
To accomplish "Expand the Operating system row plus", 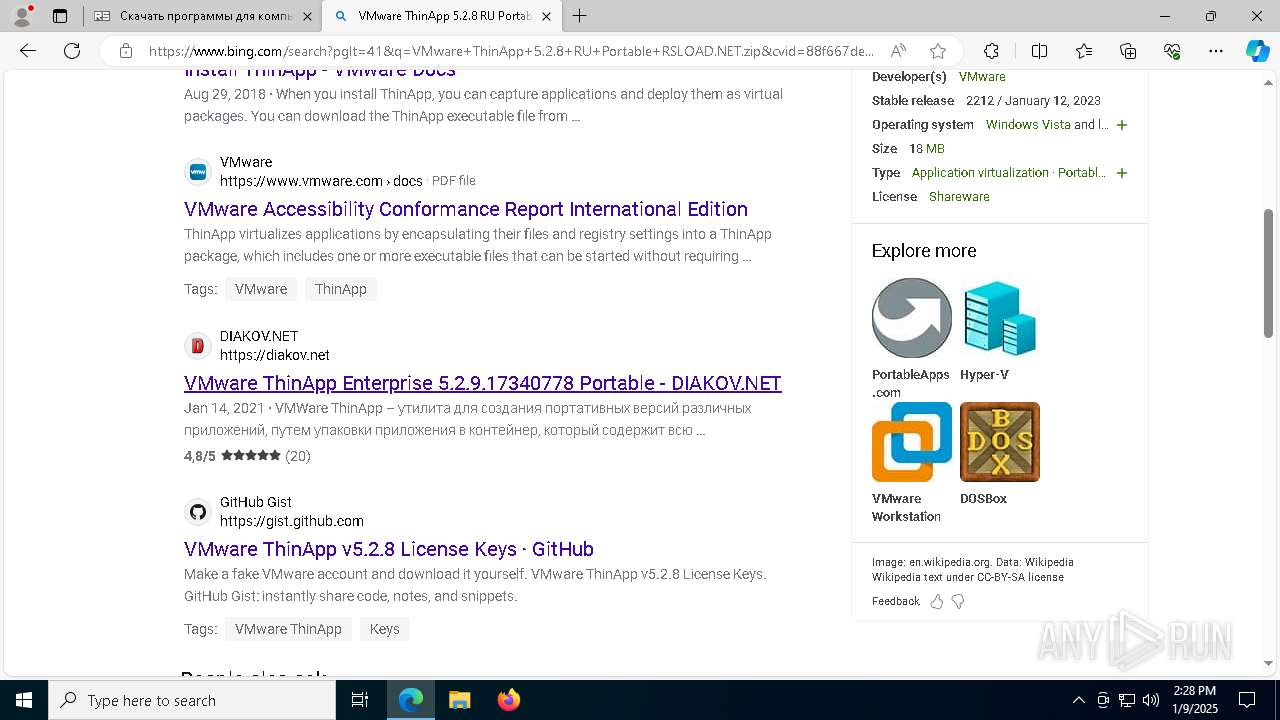I will (x=1122, y=125).
